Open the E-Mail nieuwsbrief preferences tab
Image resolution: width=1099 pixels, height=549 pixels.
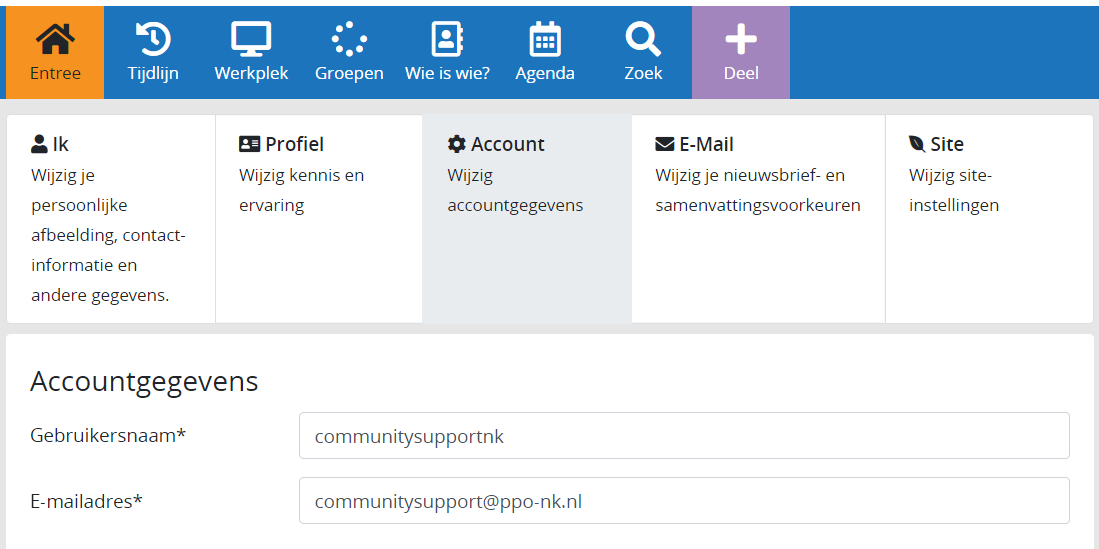point(758,219)
